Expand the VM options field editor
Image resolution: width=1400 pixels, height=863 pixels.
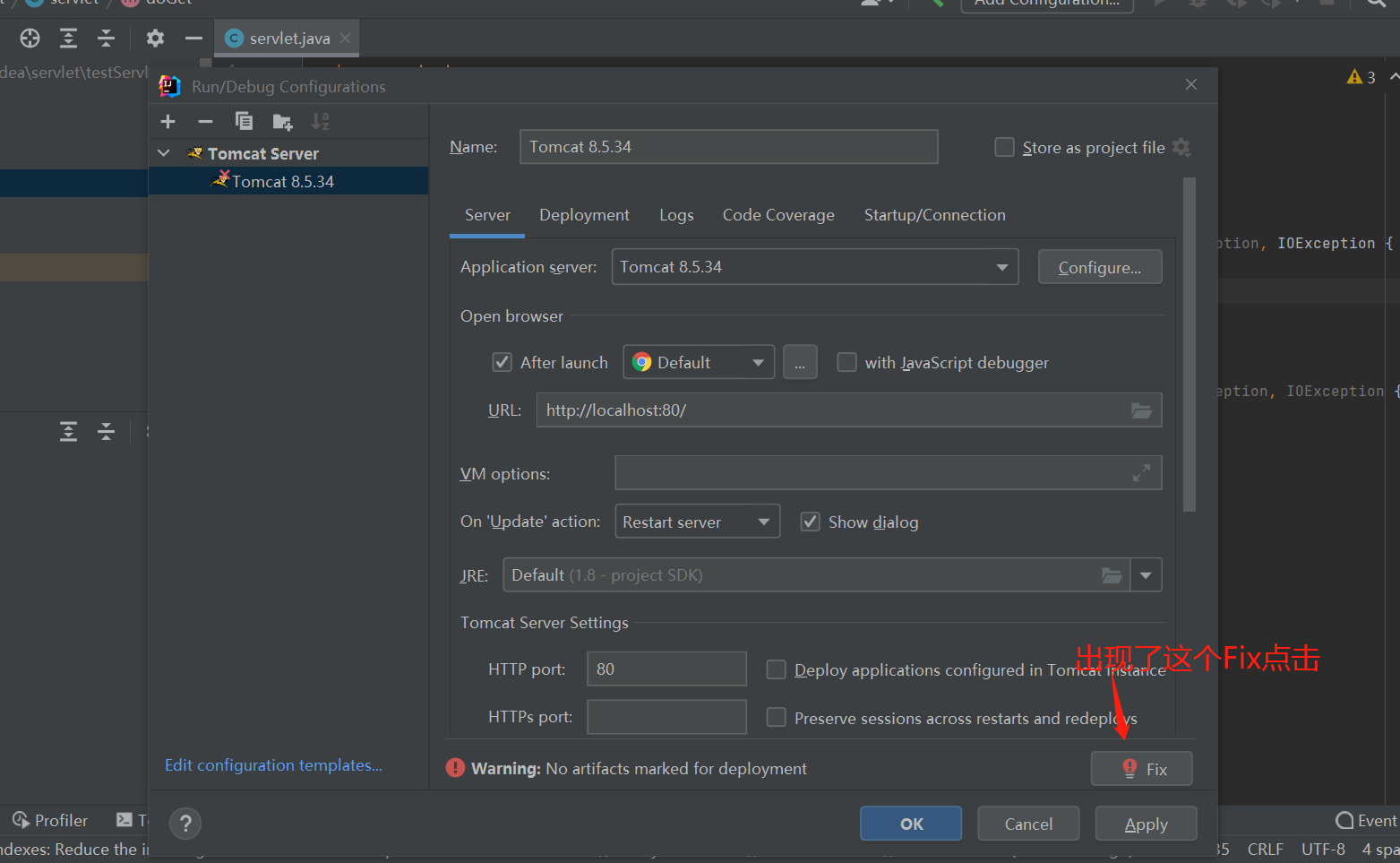1141,473
